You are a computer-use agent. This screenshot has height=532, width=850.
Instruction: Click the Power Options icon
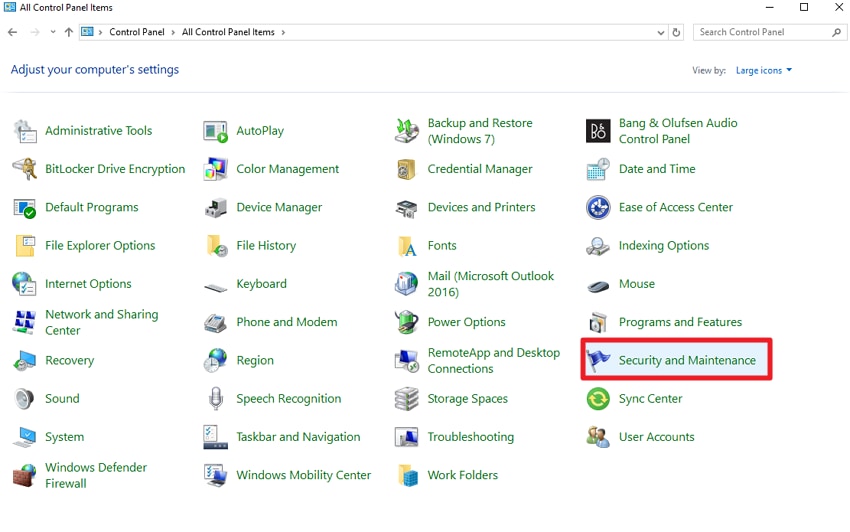pos(407,323)
